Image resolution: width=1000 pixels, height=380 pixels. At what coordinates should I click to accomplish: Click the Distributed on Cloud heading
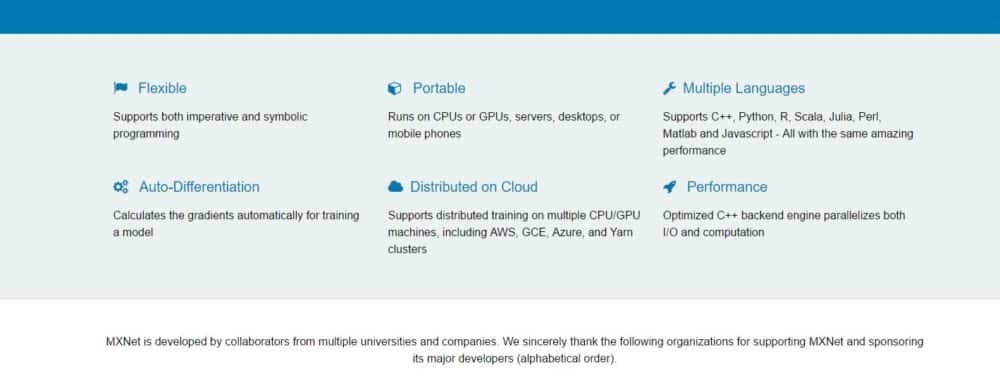tap(474, 187)
